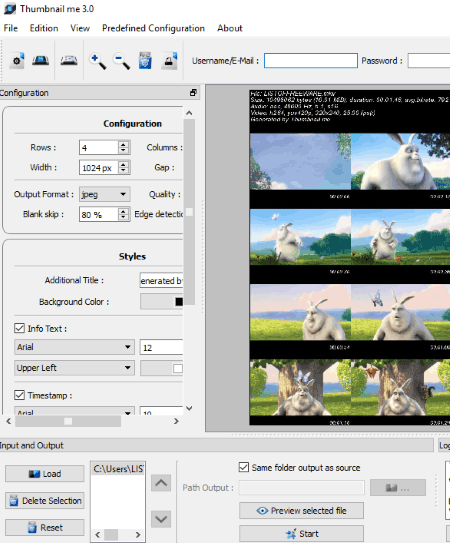
Task: Click Preview selected file button
Action: coord(301,510)
